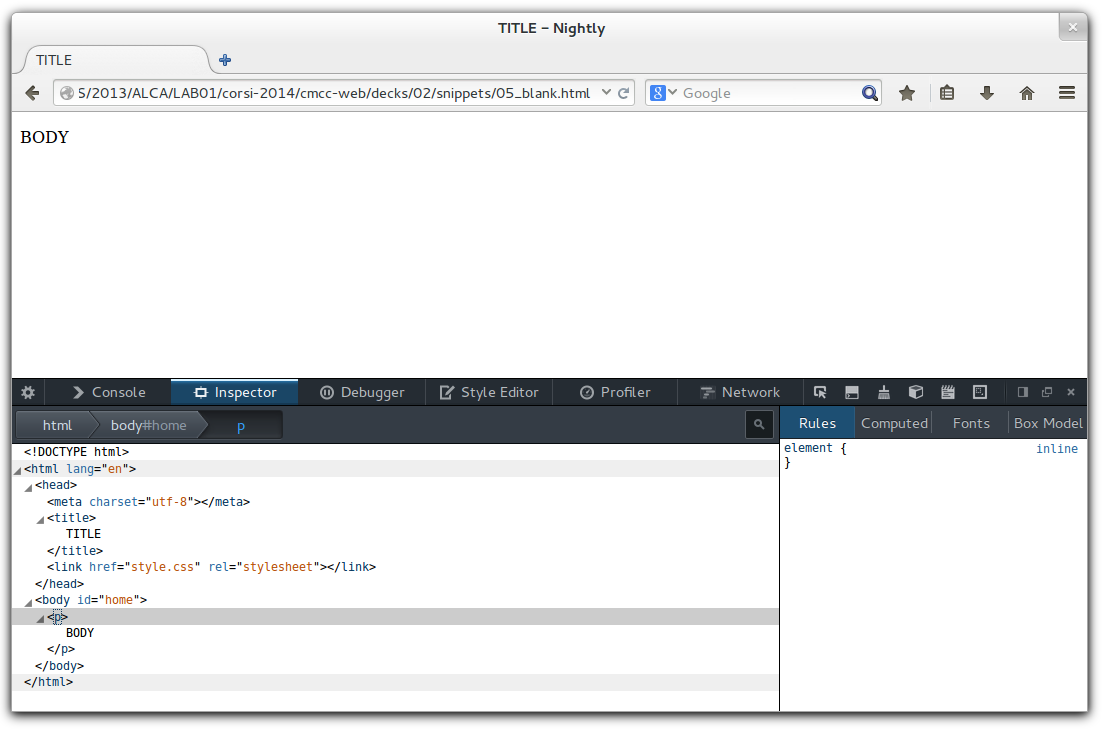This screenshot has height=730, width=1102.
Task: Show bookmarks list icon
Action: (947, 93)
